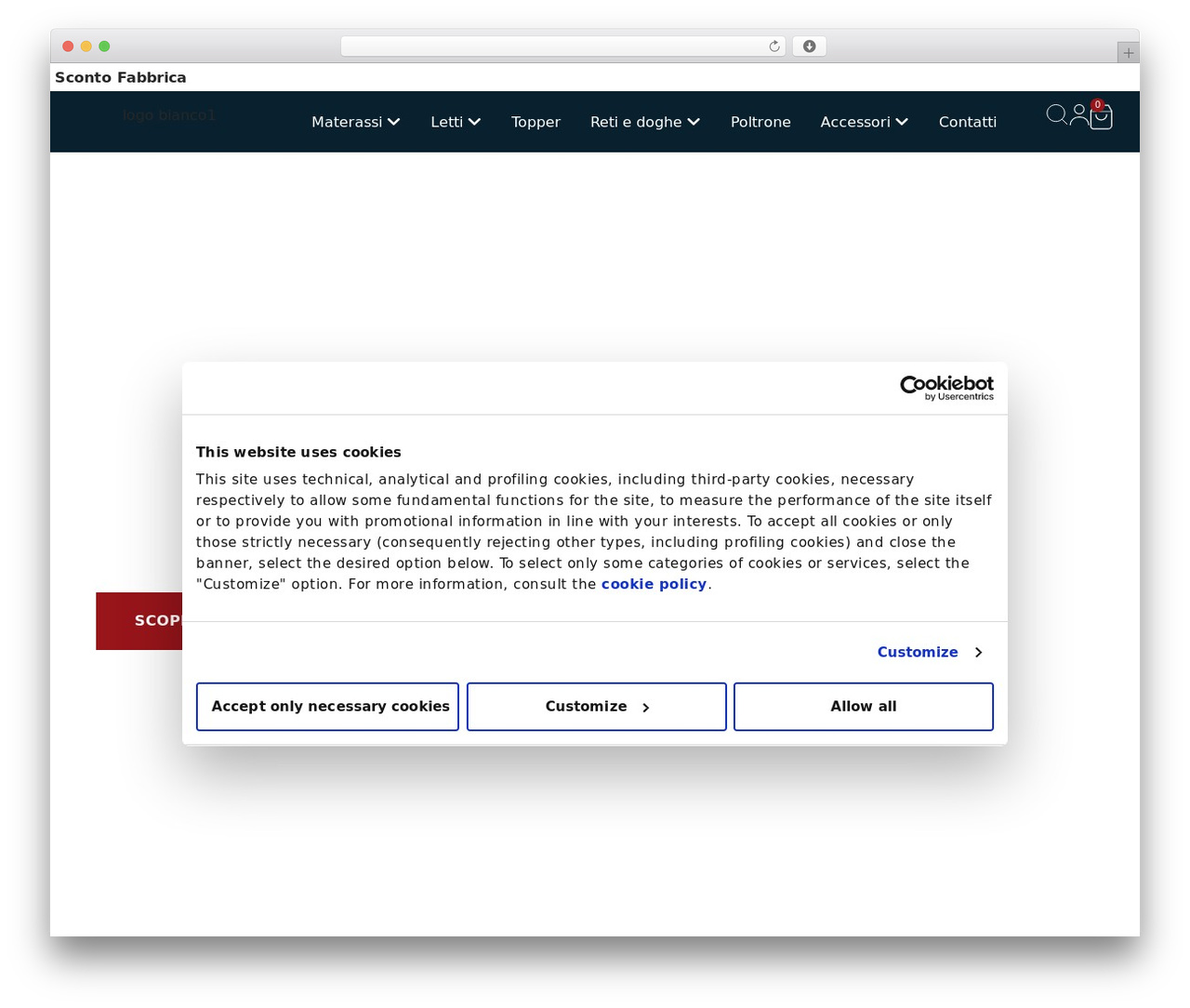Click Accept only necessary cookies
The width and height of the screenshot is (1190, 1008).
(327, 707)
